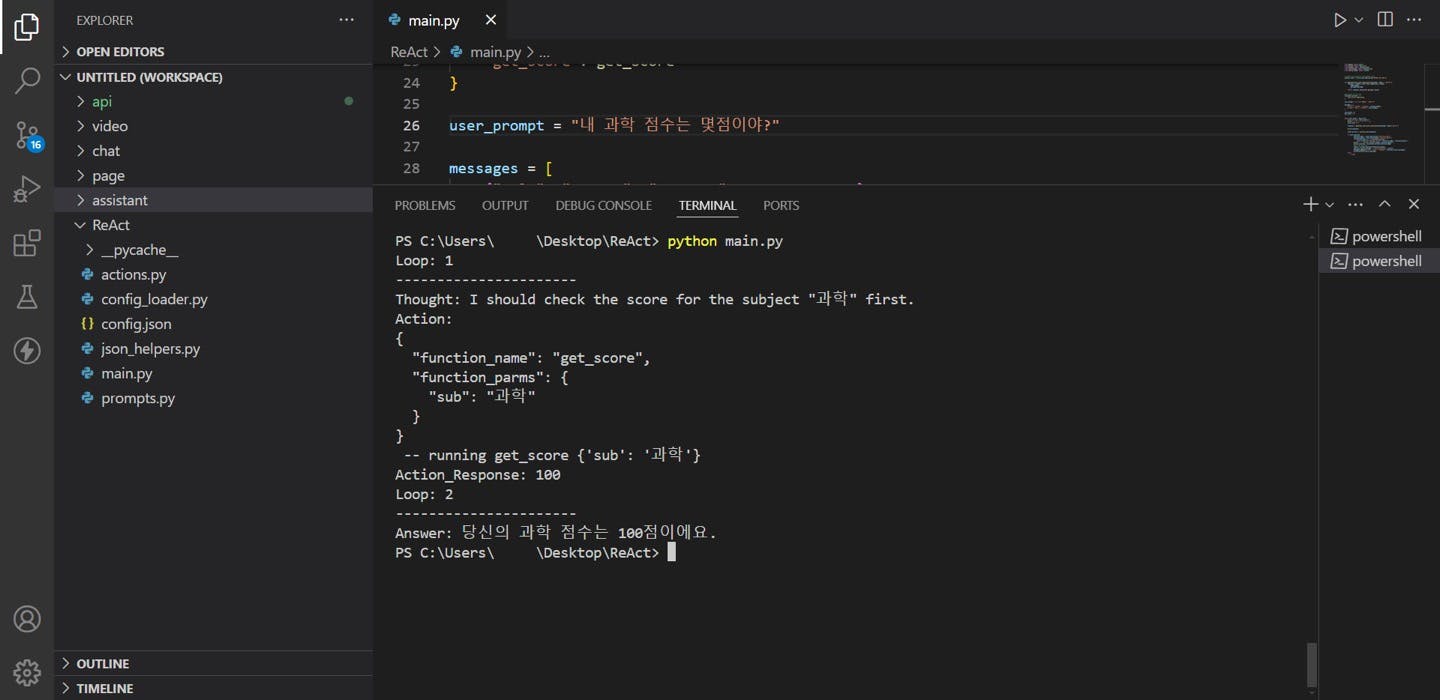Open json_helpers.py file

214,349
